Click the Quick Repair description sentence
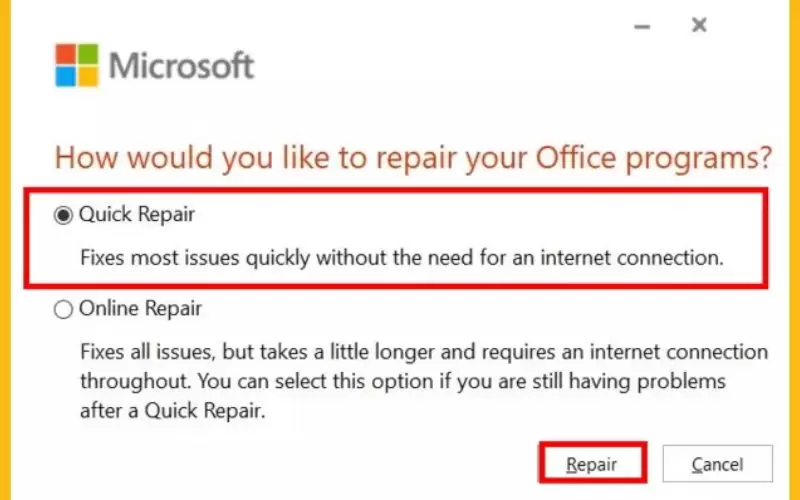The height and width of the screenshot is (500, 800). 402,258
